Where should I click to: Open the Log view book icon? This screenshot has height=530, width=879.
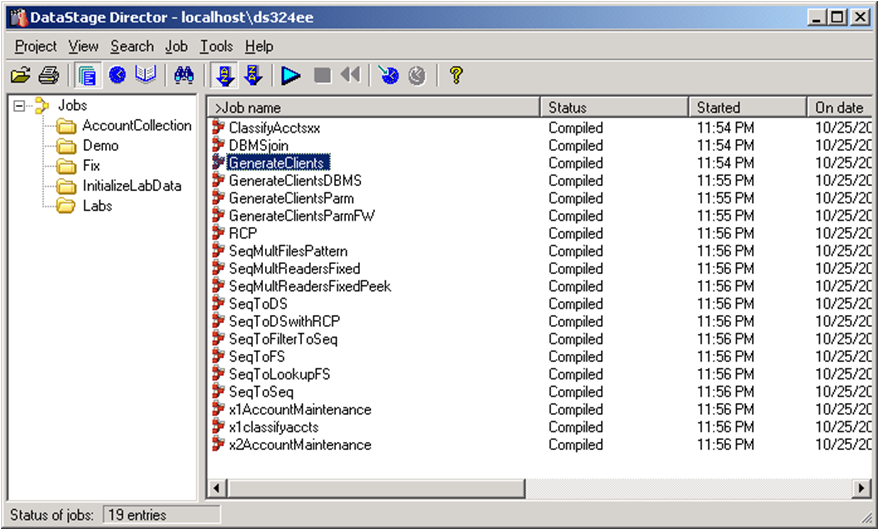point(146,75)
